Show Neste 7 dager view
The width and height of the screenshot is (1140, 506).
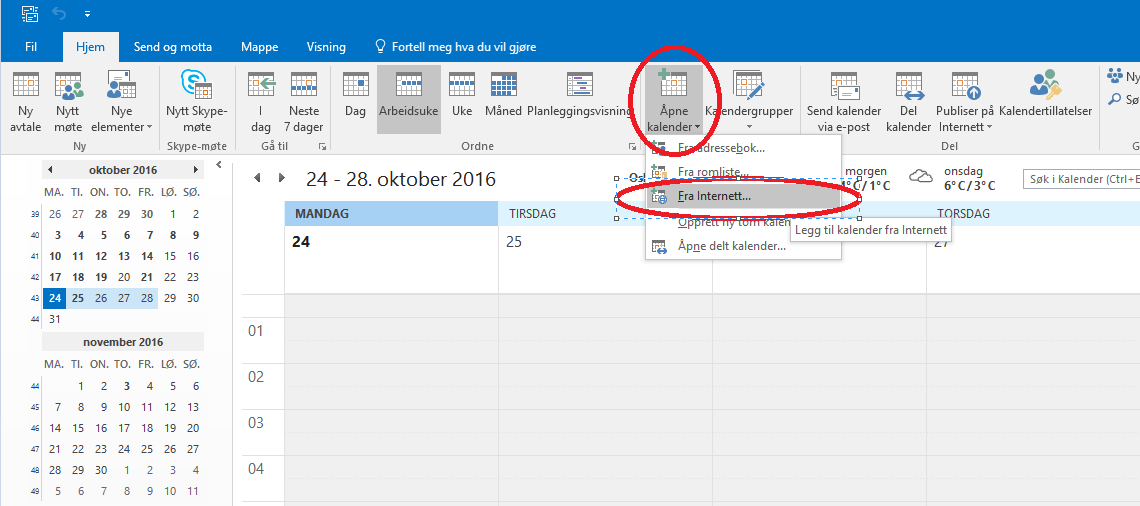click(304, 103)
